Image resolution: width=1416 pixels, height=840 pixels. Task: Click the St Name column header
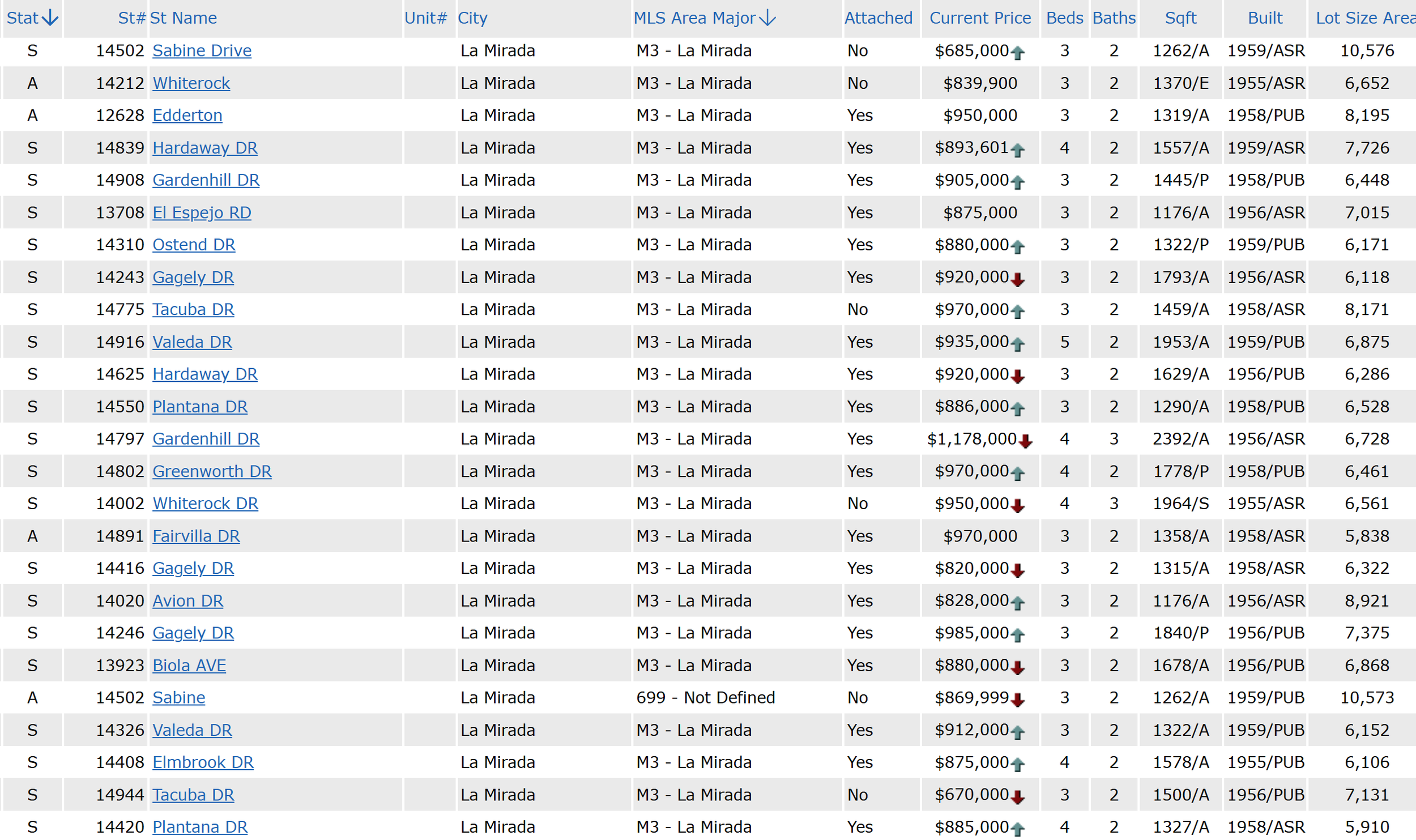(183, 18)
